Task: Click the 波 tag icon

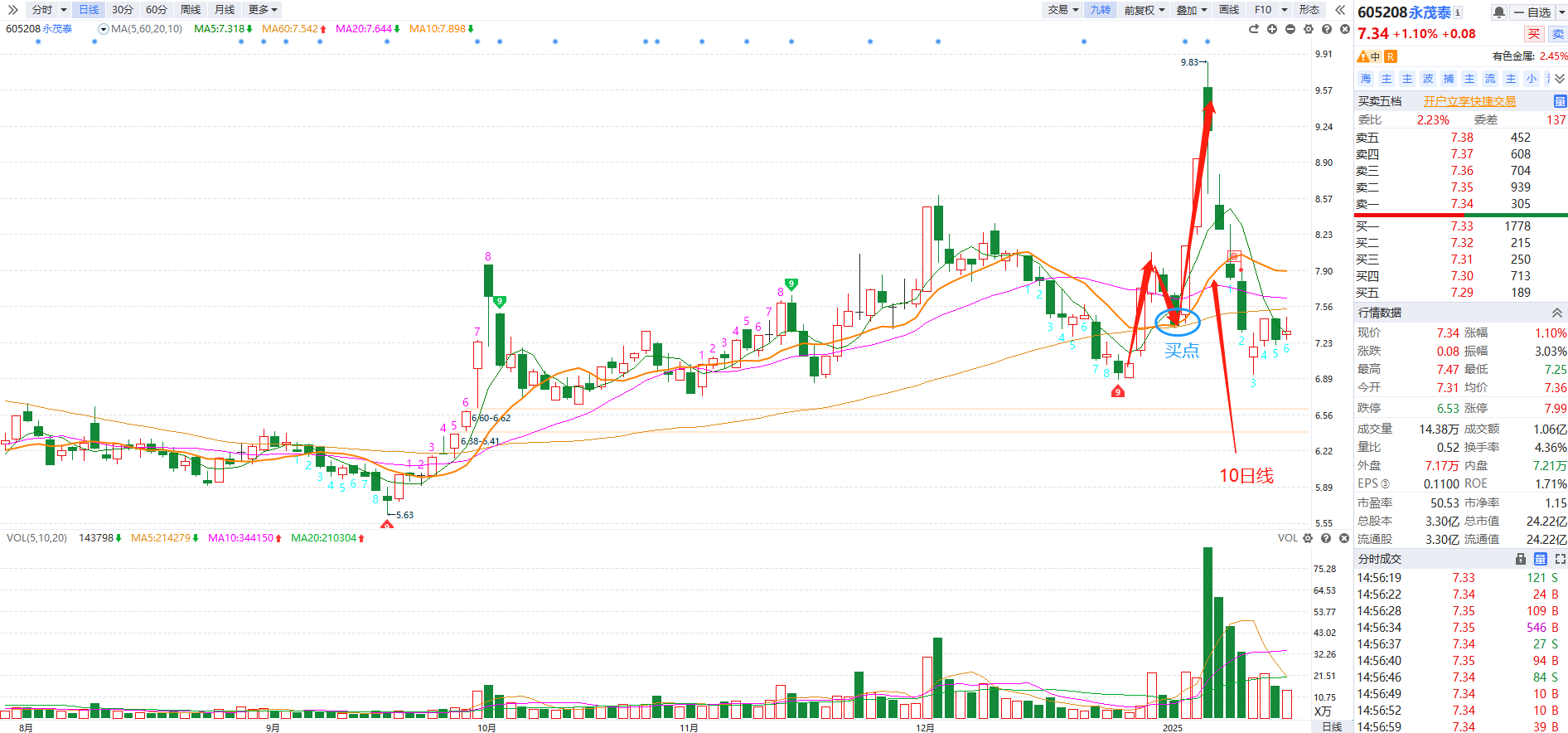Action: pos(1428,79)
